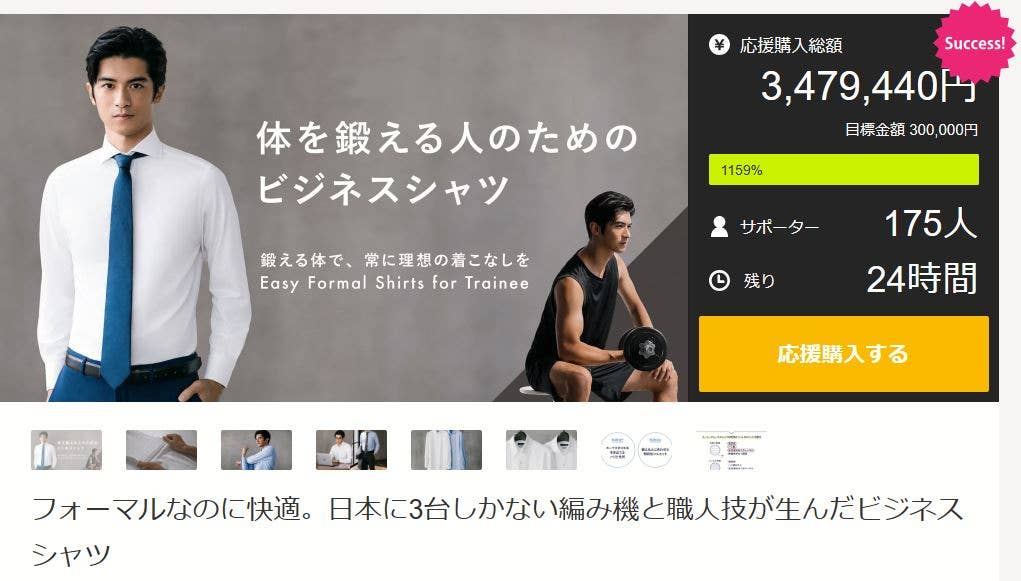Click the 24時間 remaining time text
1021x581 pixels.
921,279
